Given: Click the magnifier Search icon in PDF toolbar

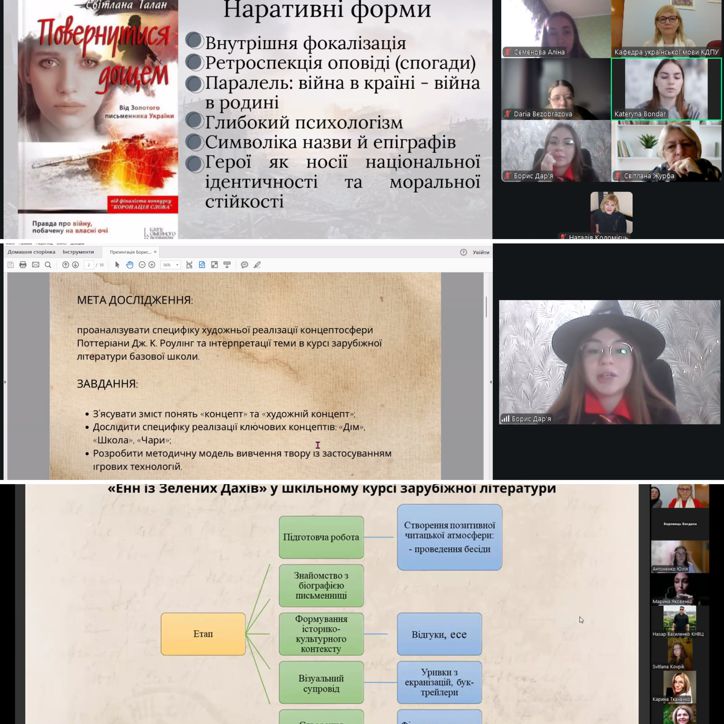Looking at the screenshot, I should click(48, 265).
